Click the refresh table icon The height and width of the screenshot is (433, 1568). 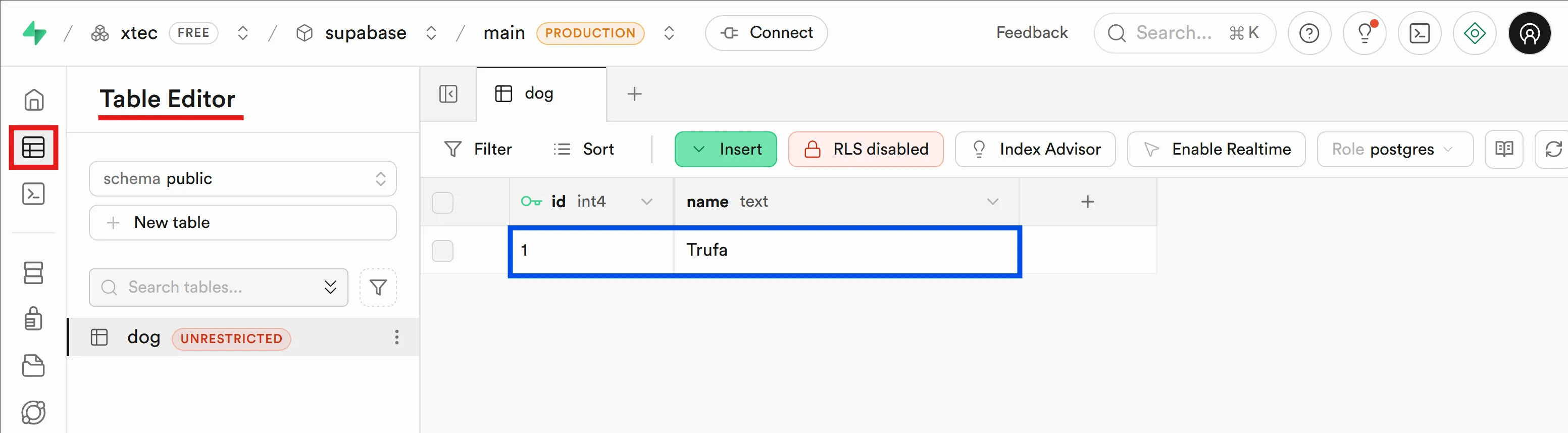pos(1553,149)
